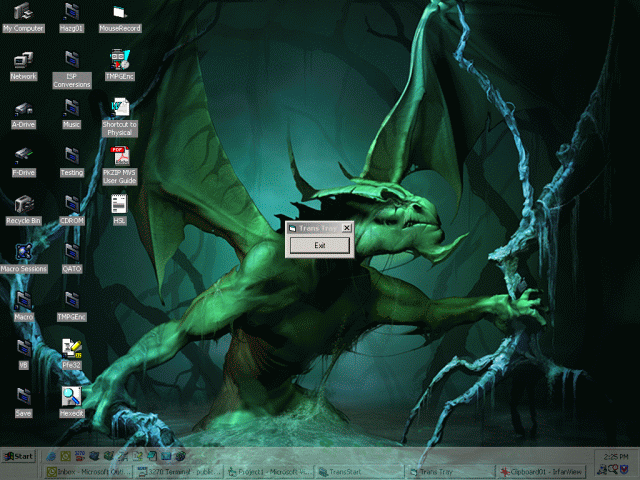This screenshot has width=640, height=480.
Task: Open the Start menu
Action: click(18, 456)
